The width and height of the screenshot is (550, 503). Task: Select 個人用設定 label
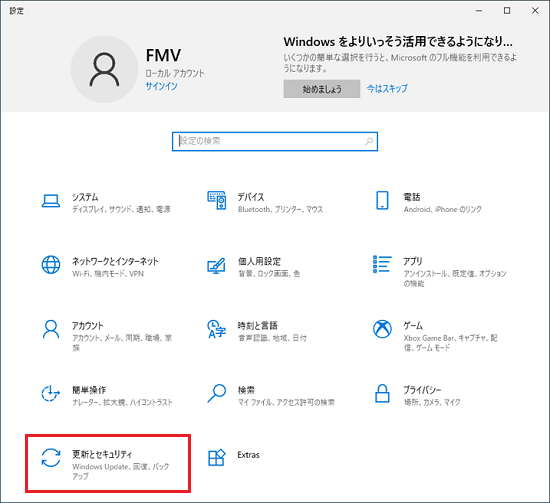coord(259,261)
